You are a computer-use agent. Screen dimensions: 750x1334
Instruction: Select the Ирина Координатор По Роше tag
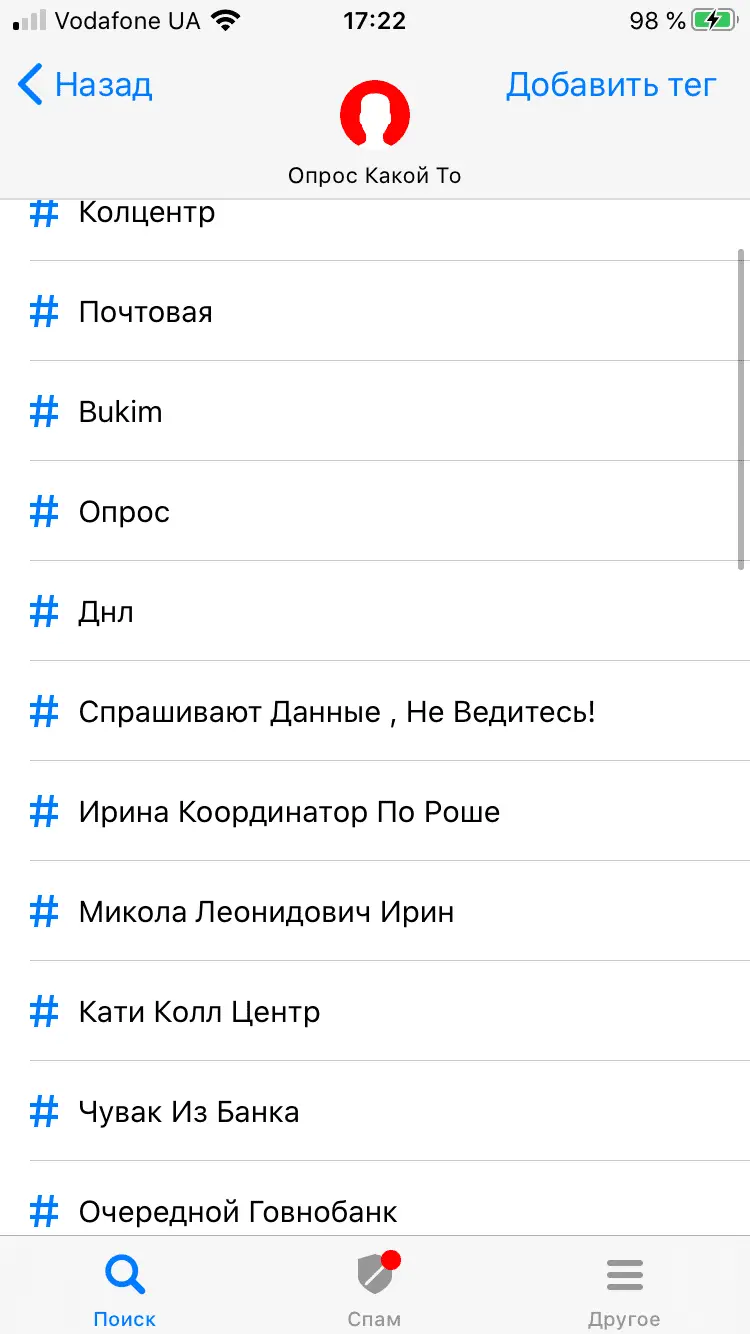pos(289,812)
